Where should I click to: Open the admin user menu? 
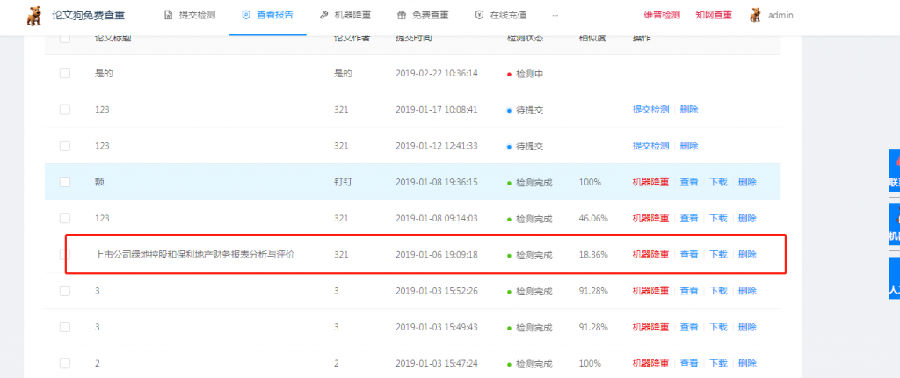tap(772, 15)
